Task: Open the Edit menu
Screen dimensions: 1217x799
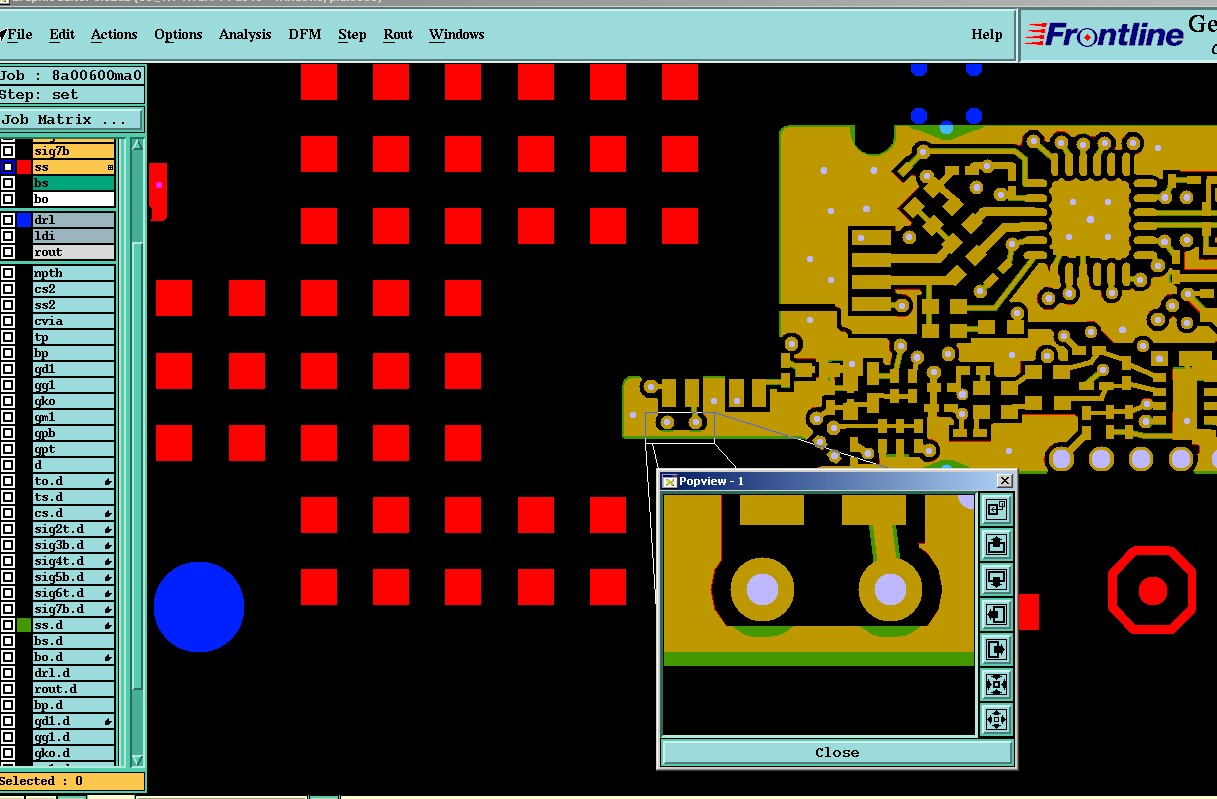Action: point(62,34)
